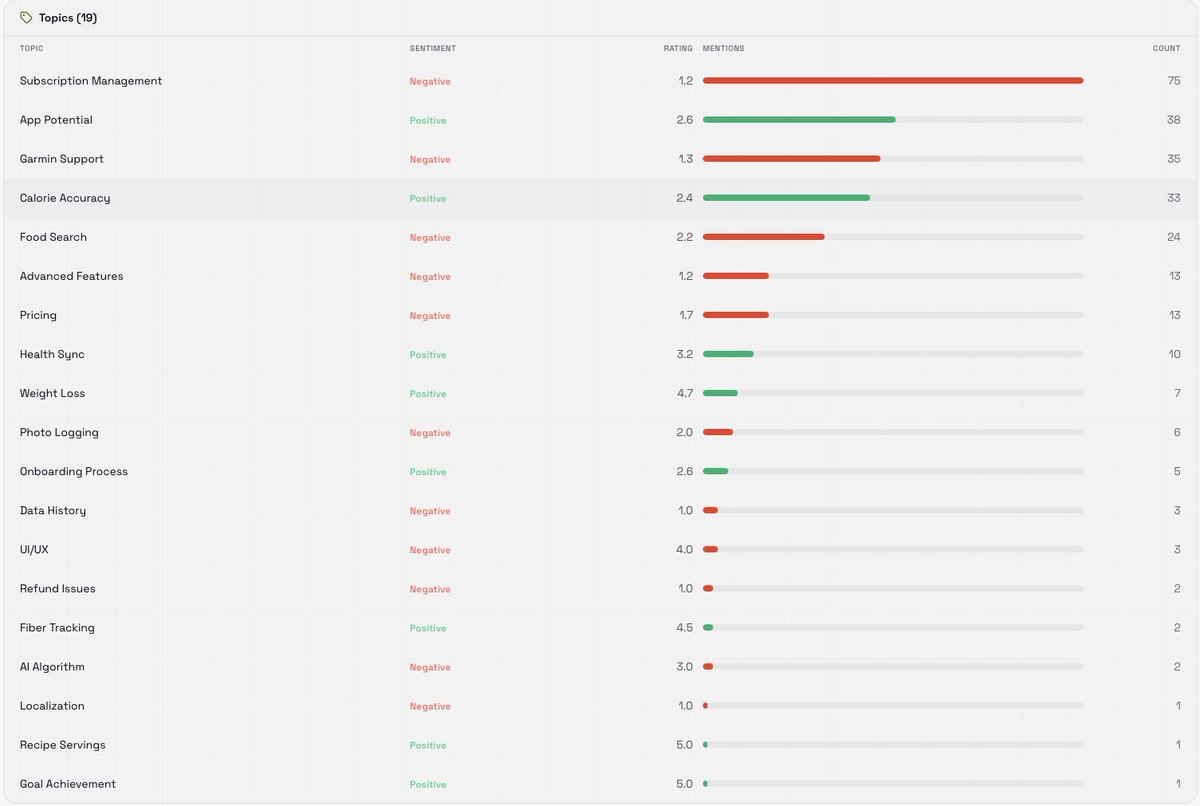Open the Garmin Support topic
The height and width of the screenshot is (806, 1200).
(x=62, y=159)
